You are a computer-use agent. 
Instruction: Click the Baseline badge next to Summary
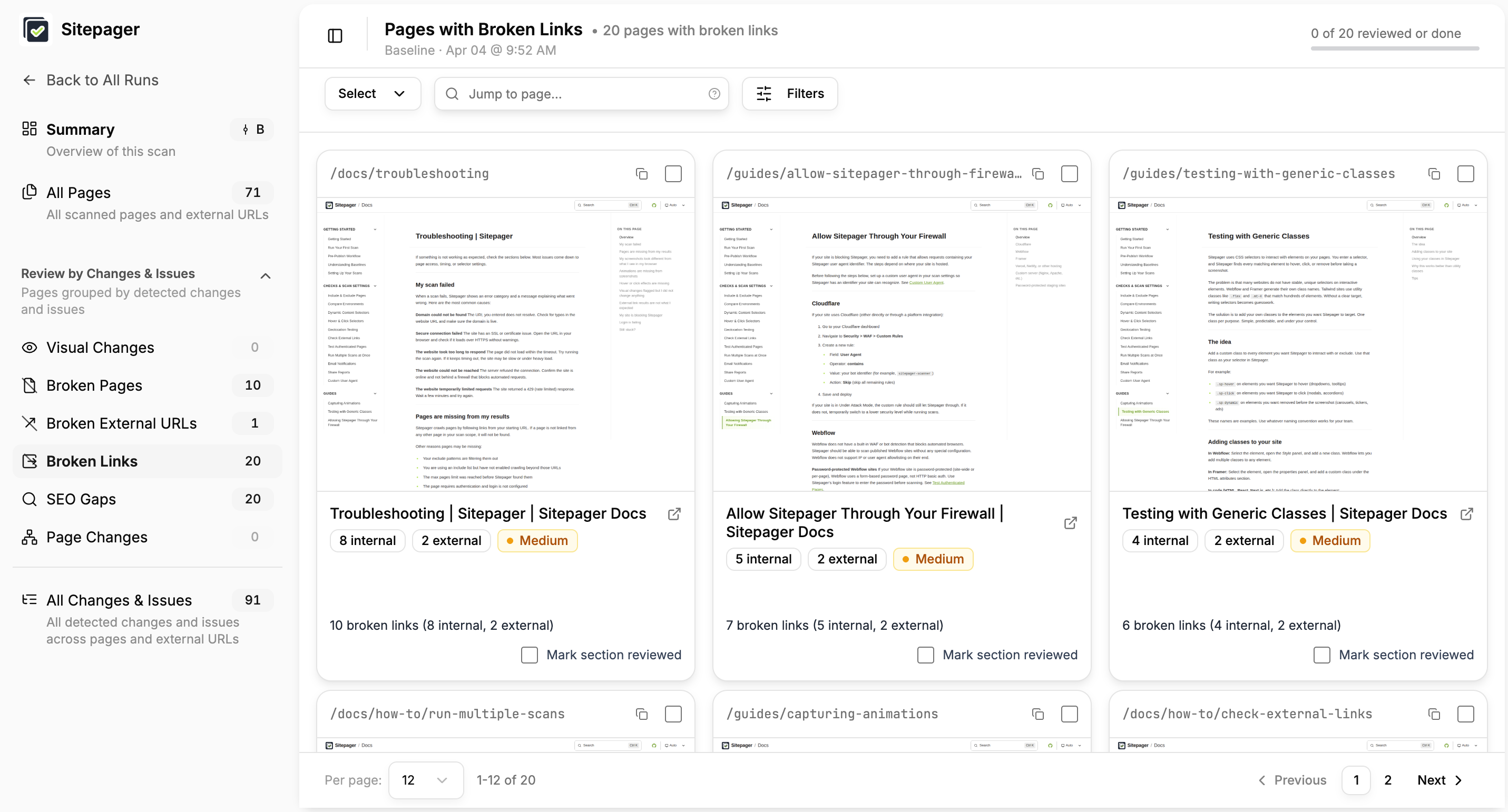[252, 130]
